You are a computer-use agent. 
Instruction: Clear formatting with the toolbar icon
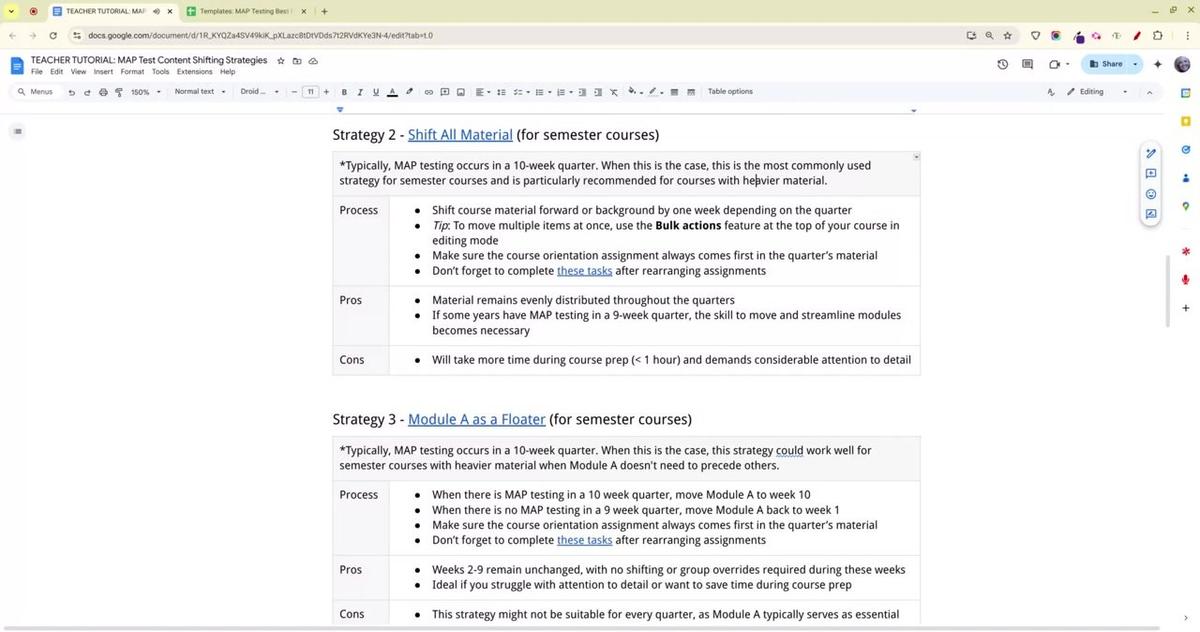(614, 92)
